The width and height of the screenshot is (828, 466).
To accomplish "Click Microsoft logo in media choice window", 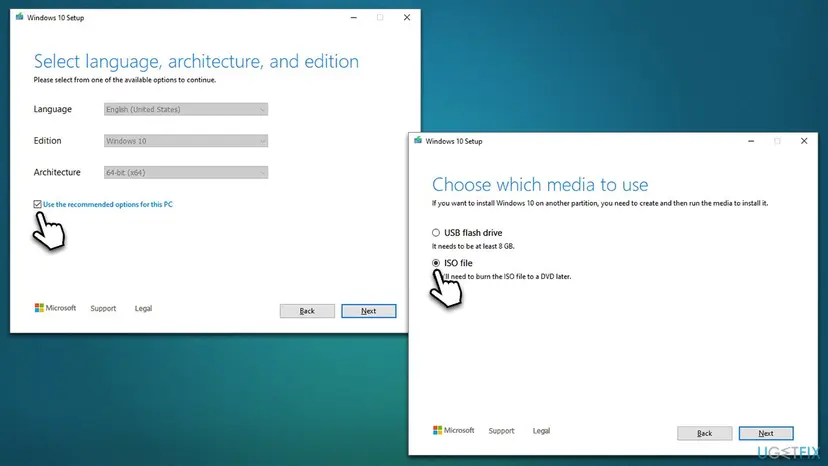I will (454, 430).
